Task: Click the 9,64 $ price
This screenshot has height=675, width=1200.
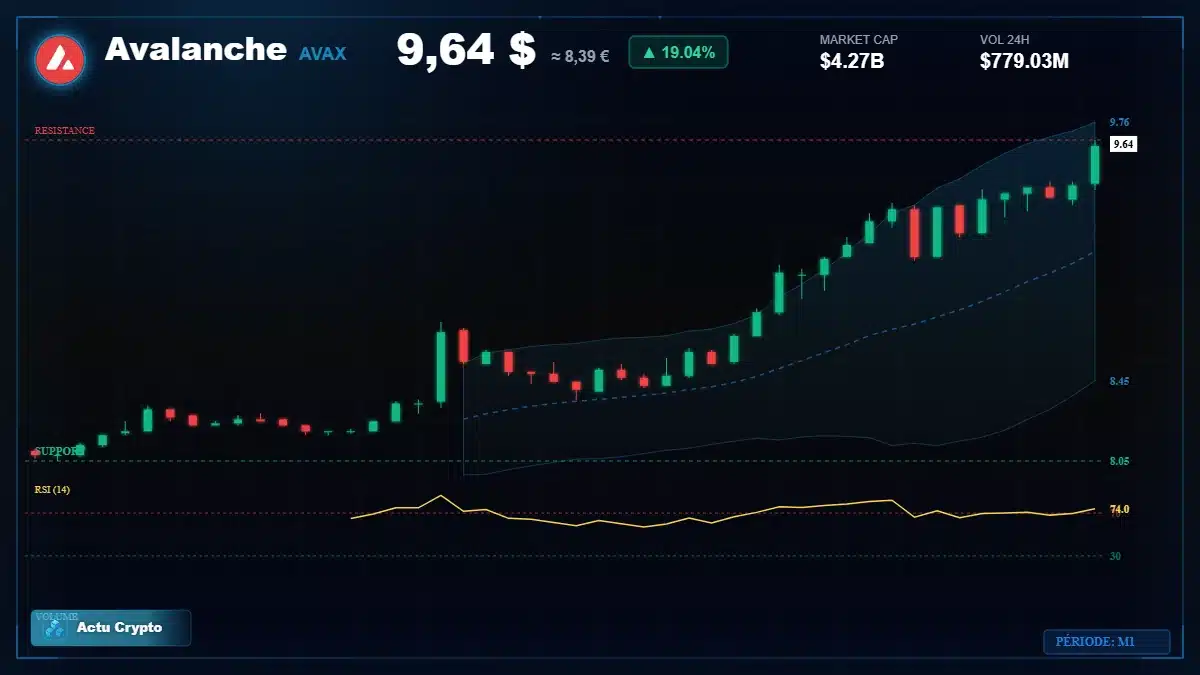Action: [x=466, y=50]
